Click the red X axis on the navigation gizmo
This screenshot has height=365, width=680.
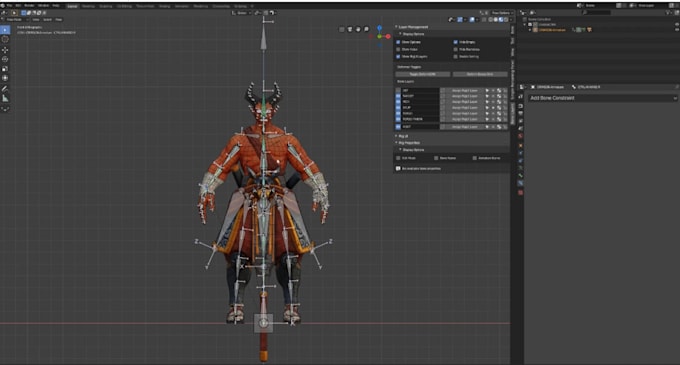pos(388,37)
